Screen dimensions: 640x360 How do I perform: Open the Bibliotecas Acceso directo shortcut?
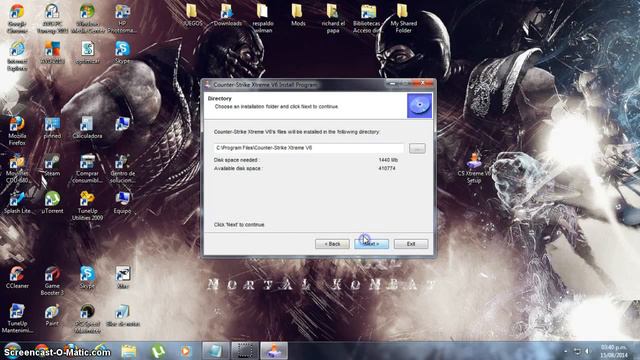(367, 18)
